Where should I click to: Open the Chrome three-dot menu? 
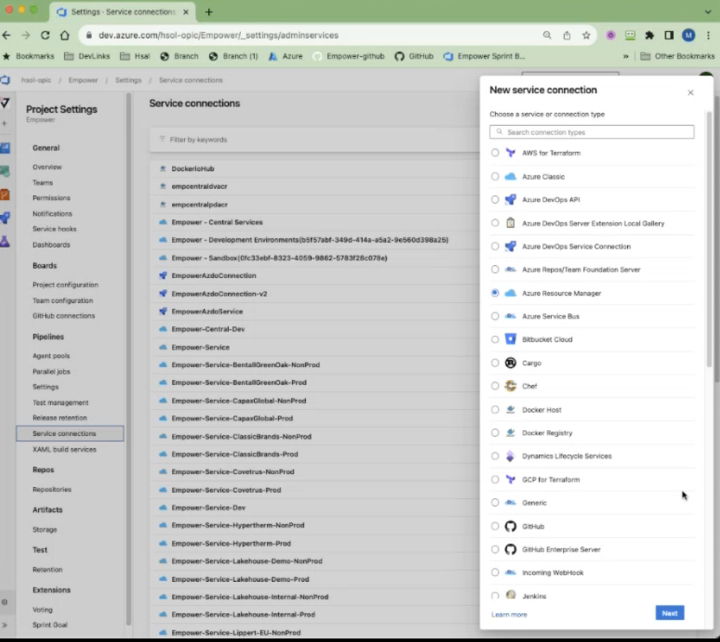point(708,35)
